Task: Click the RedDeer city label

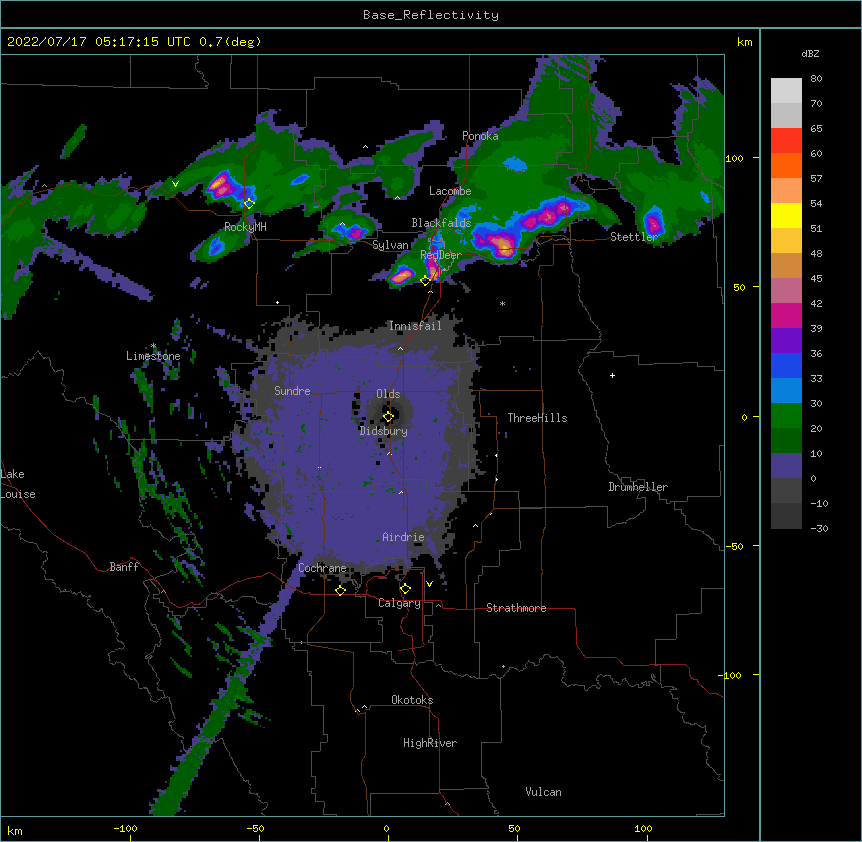Action: pos(441,255)
